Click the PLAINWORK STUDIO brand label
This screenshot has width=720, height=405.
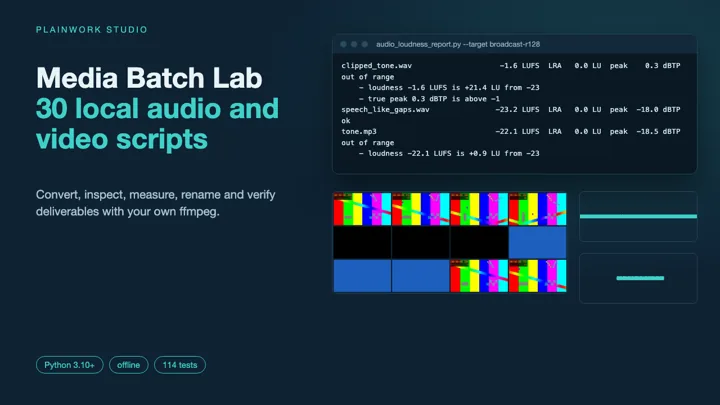tap(92, 30)
